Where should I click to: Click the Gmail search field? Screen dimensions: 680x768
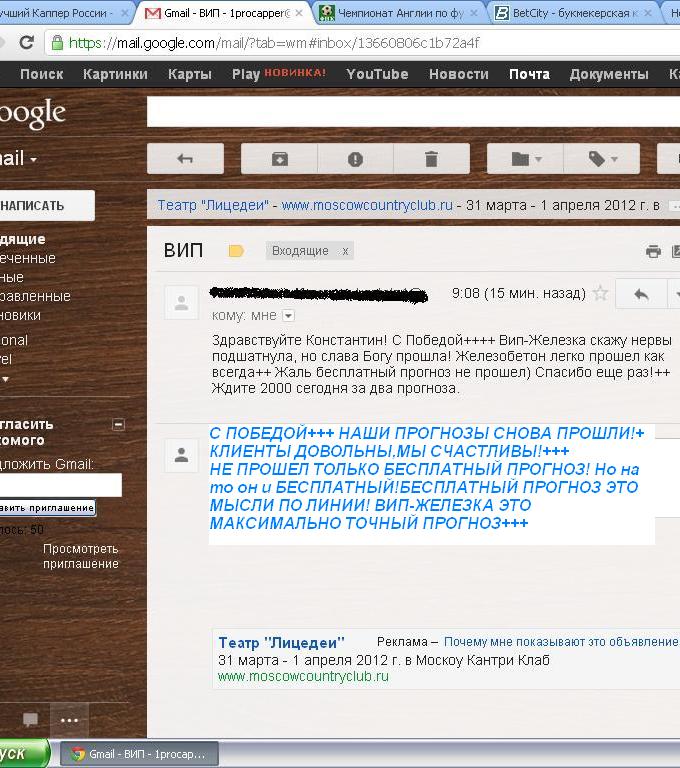[413, 111]
